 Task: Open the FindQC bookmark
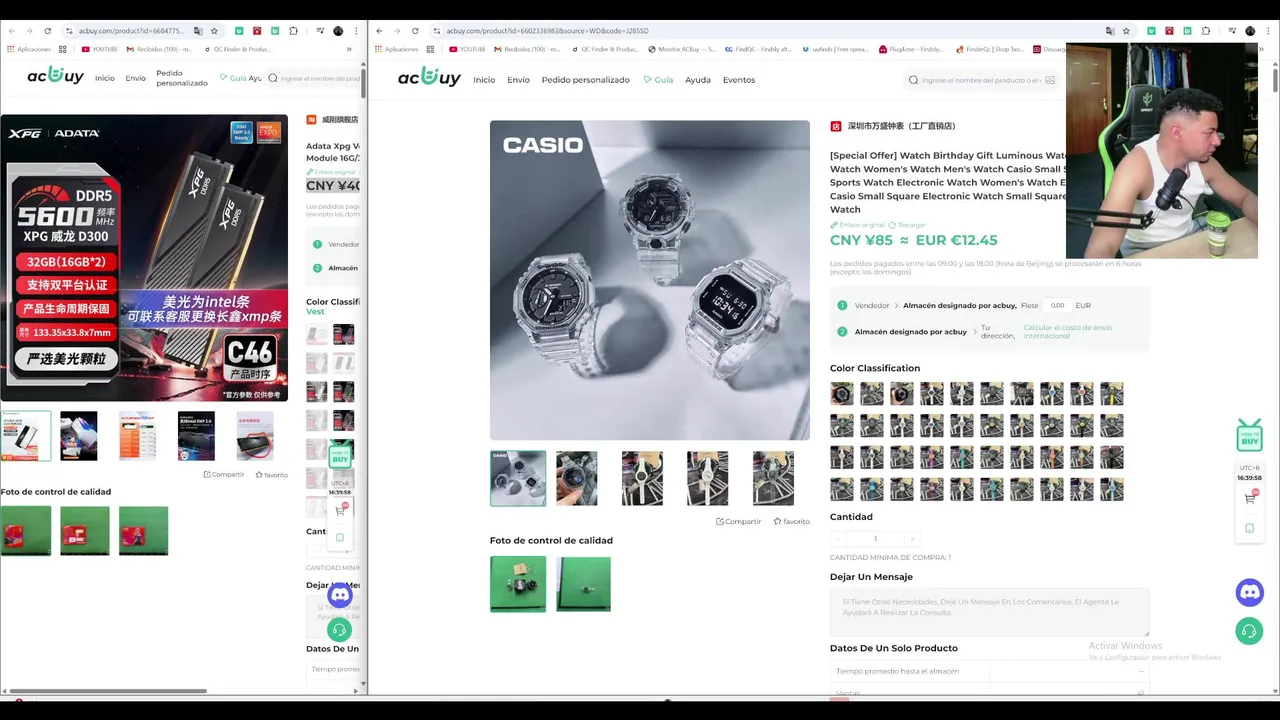coord(758,49)
